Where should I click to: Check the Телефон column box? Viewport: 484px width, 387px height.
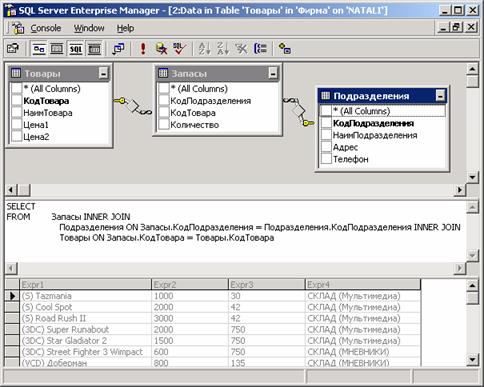[326, 159]
